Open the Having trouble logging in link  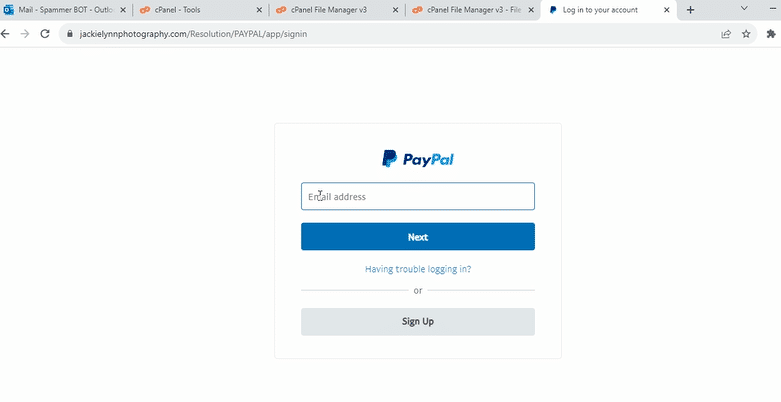click(418, 269)
